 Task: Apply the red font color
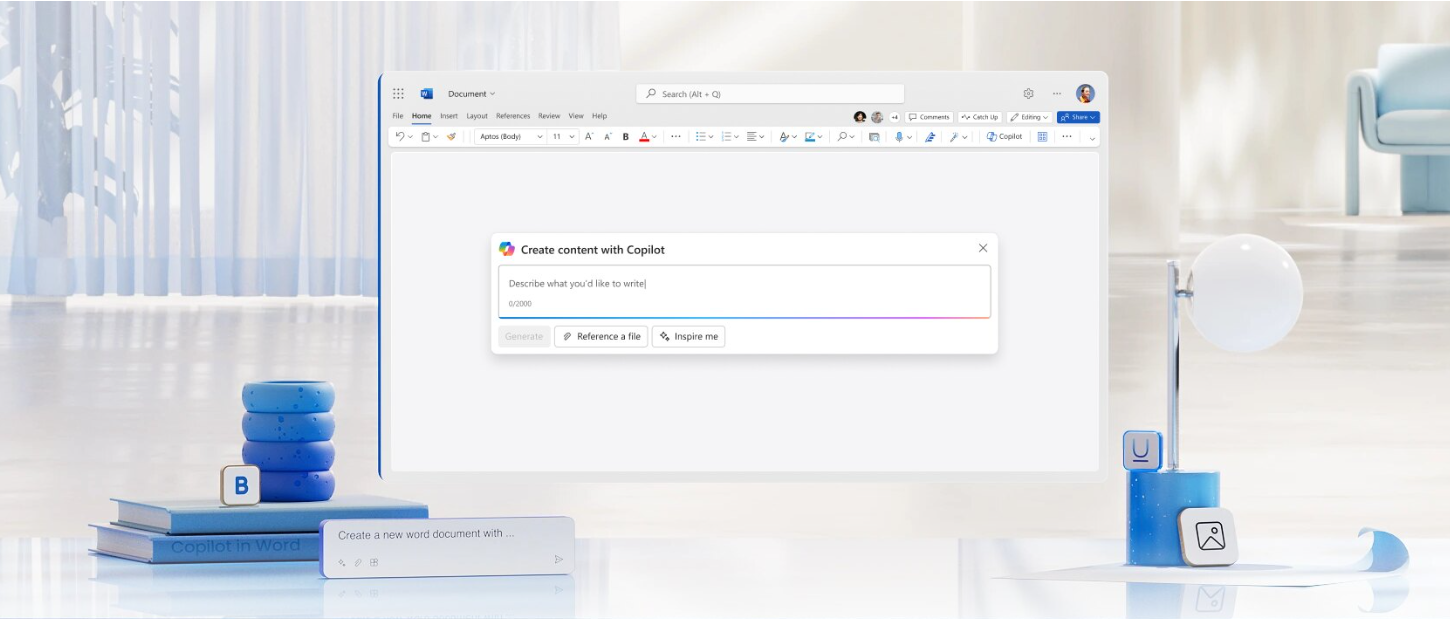click(x=644, y=137)
